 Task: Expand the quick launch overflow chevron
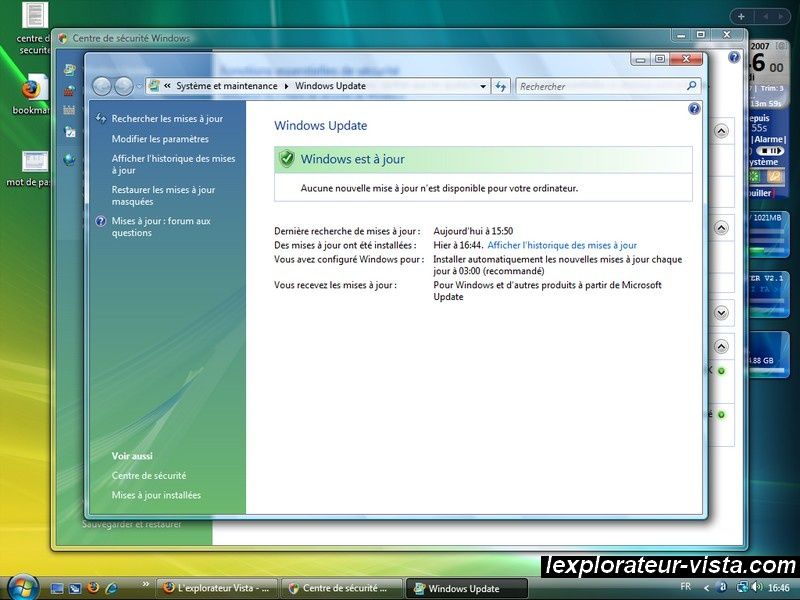(x=145, y=584)
